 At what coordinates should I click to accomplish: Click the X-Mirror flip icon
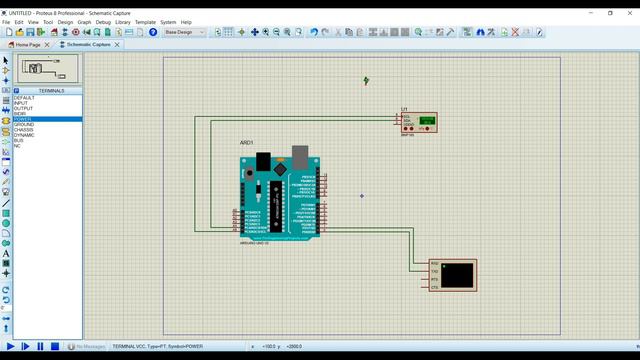point(6,318)
